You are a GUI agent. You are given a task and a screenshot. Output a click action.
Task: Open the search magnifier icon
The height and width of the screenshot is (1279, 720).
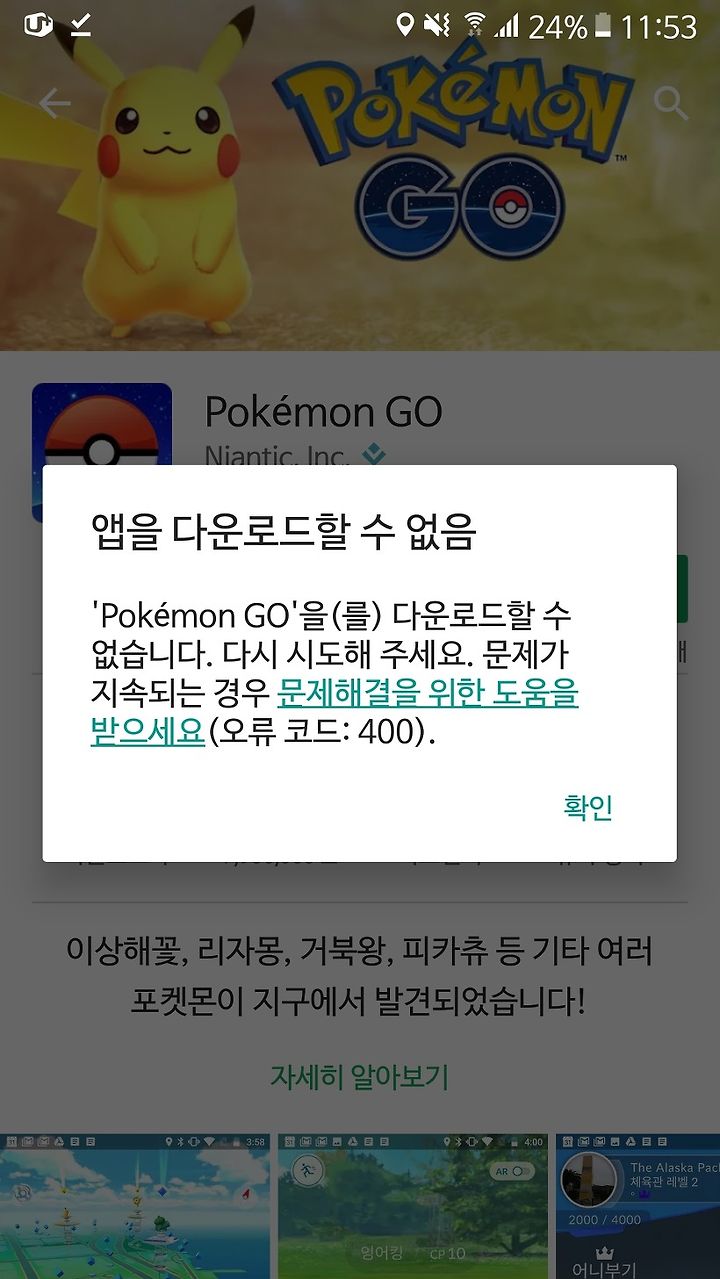(x=670, y=103)
